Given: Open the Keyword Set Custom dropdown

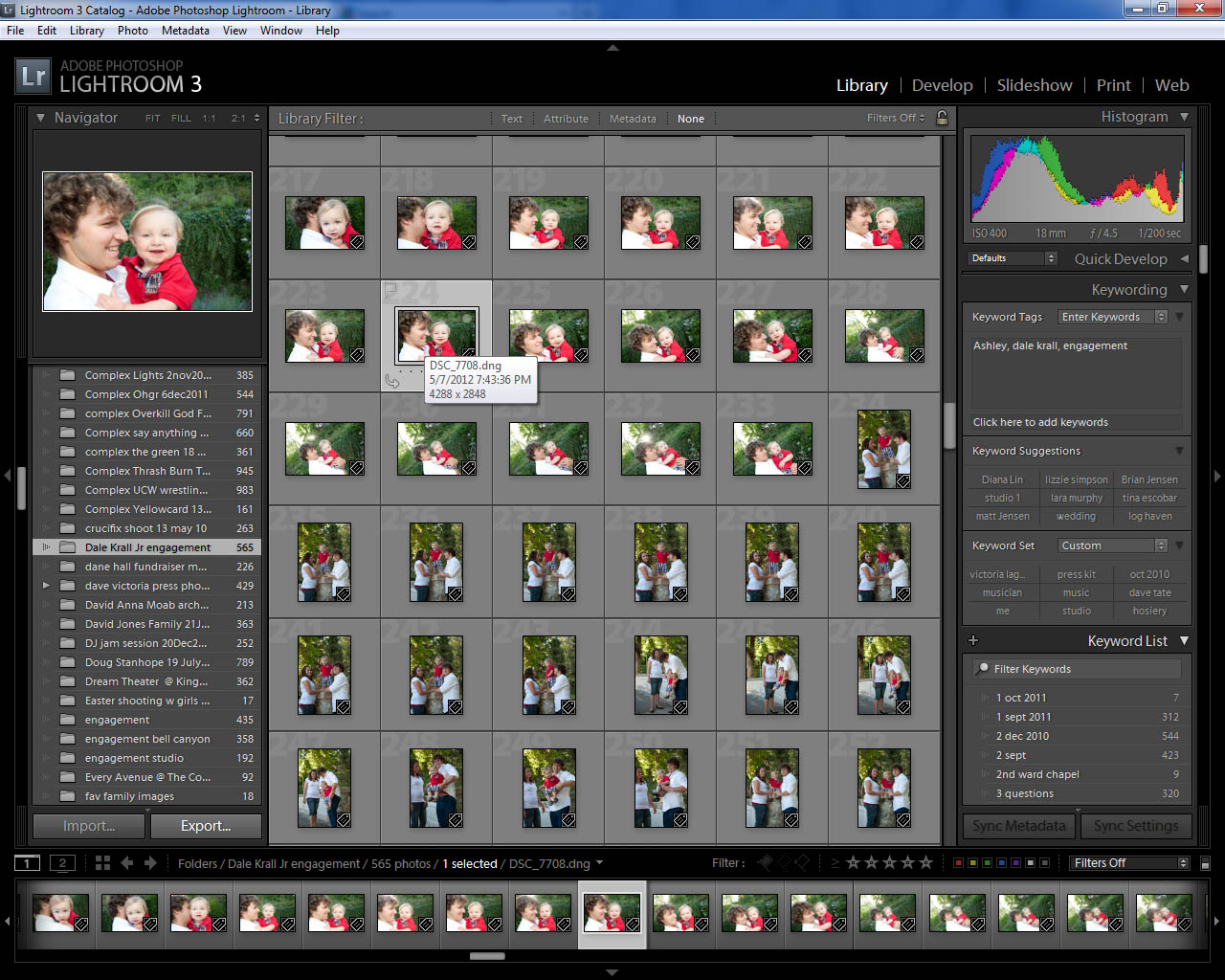Looking at the screenshot, I should point(1113,546).
